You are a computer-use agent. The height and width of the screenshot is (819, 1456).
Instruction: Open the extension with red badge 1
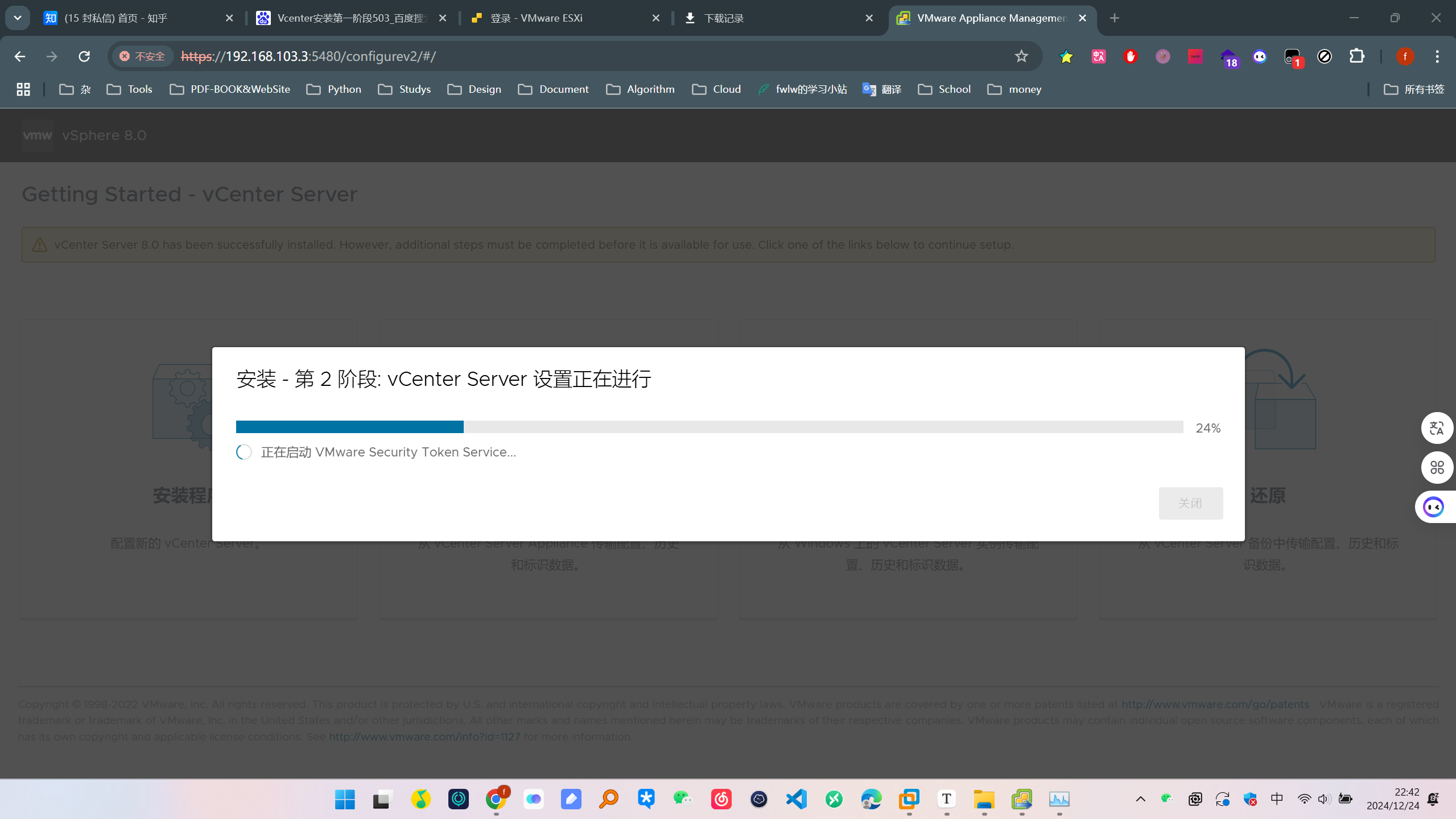(1293, 57)
